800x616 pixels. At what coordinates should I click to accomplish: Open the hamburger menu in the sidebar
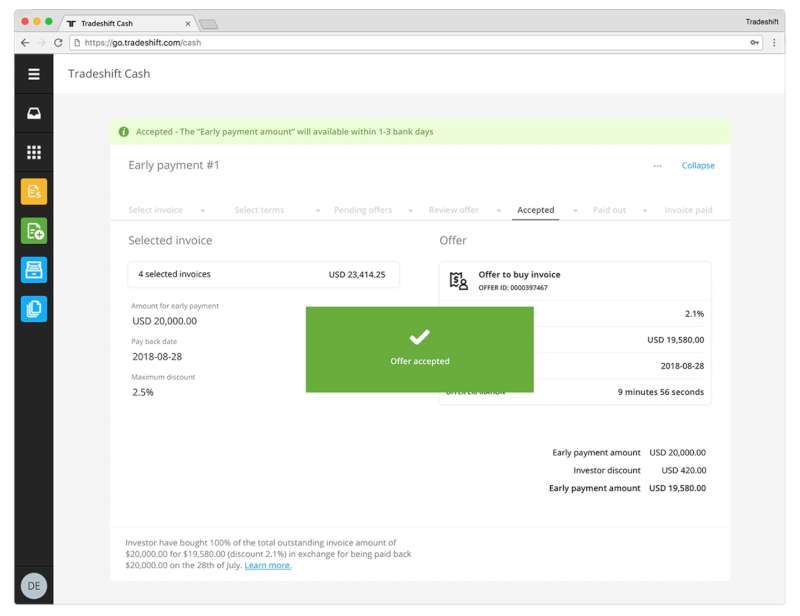[34, 74]
